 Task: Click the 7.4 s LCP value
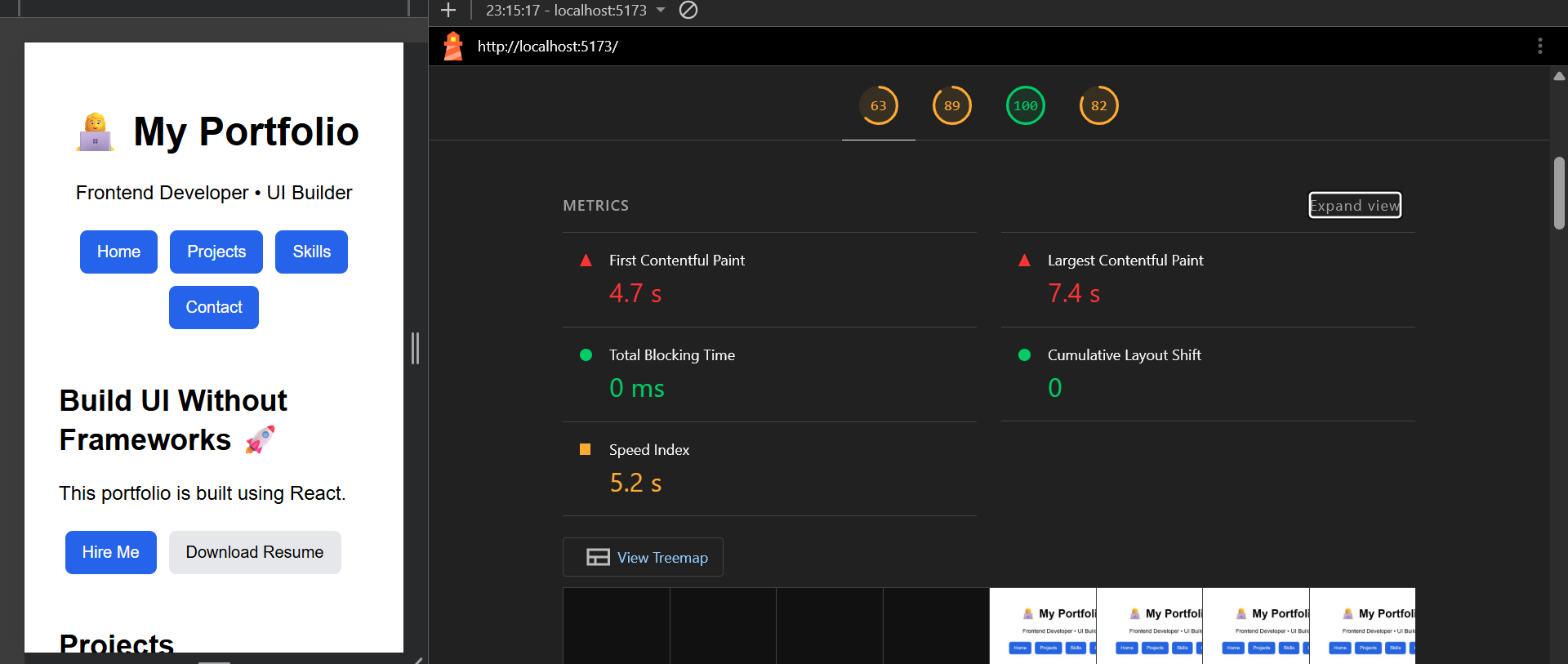[1074, 293]
